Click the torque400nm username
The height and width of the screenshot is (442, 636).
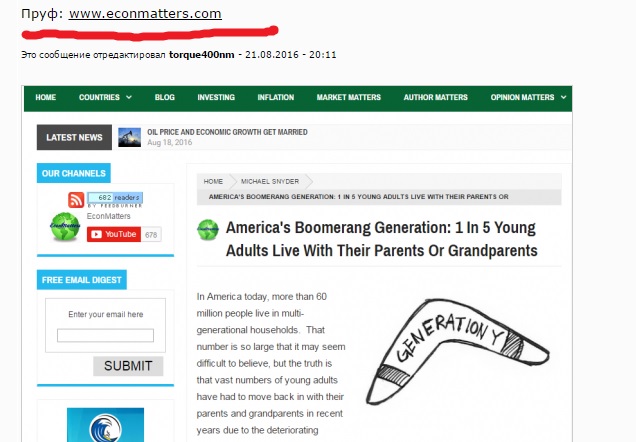[202, 55]
